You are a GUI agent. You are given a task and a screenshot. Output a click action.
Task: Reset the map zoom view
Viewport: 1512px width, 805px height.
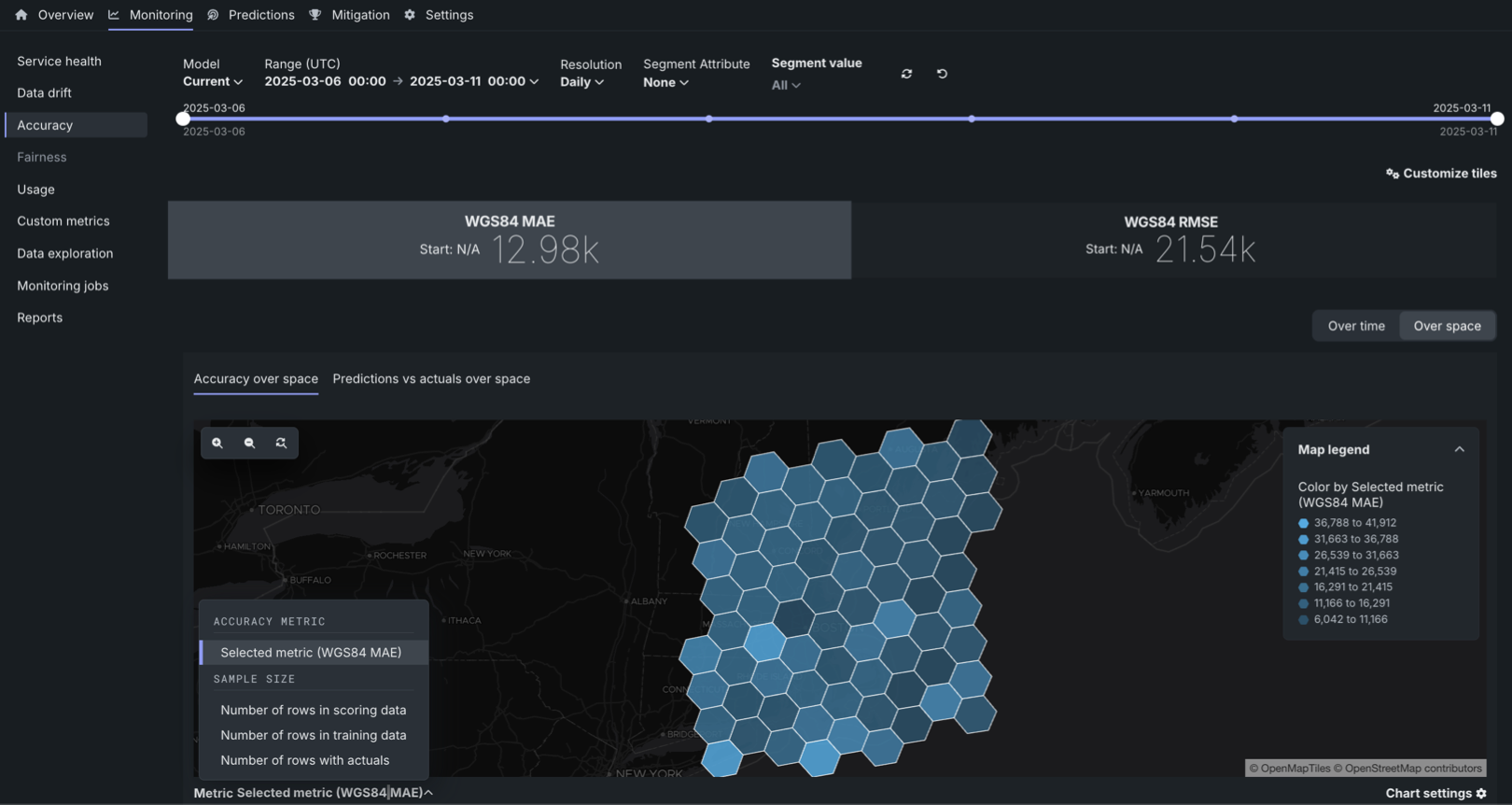point(281,444)
